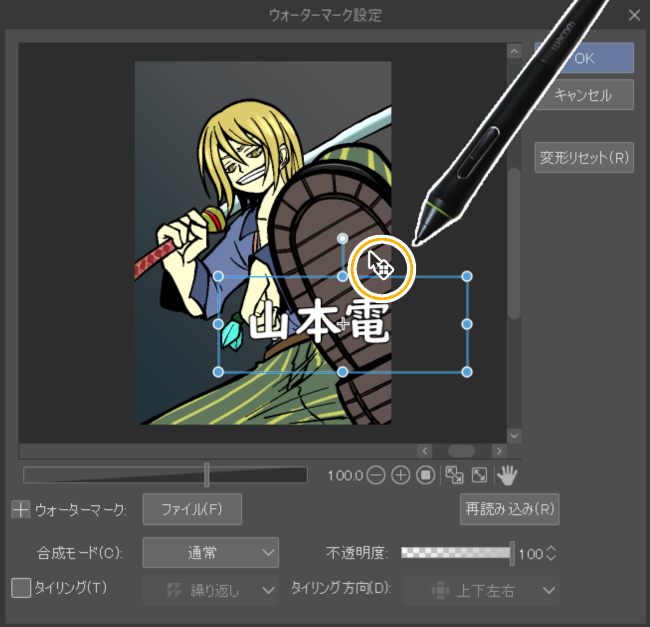This screenshot has height=627, width=650.
Task: Click the preview scroll right arrow
Action: 499,451
